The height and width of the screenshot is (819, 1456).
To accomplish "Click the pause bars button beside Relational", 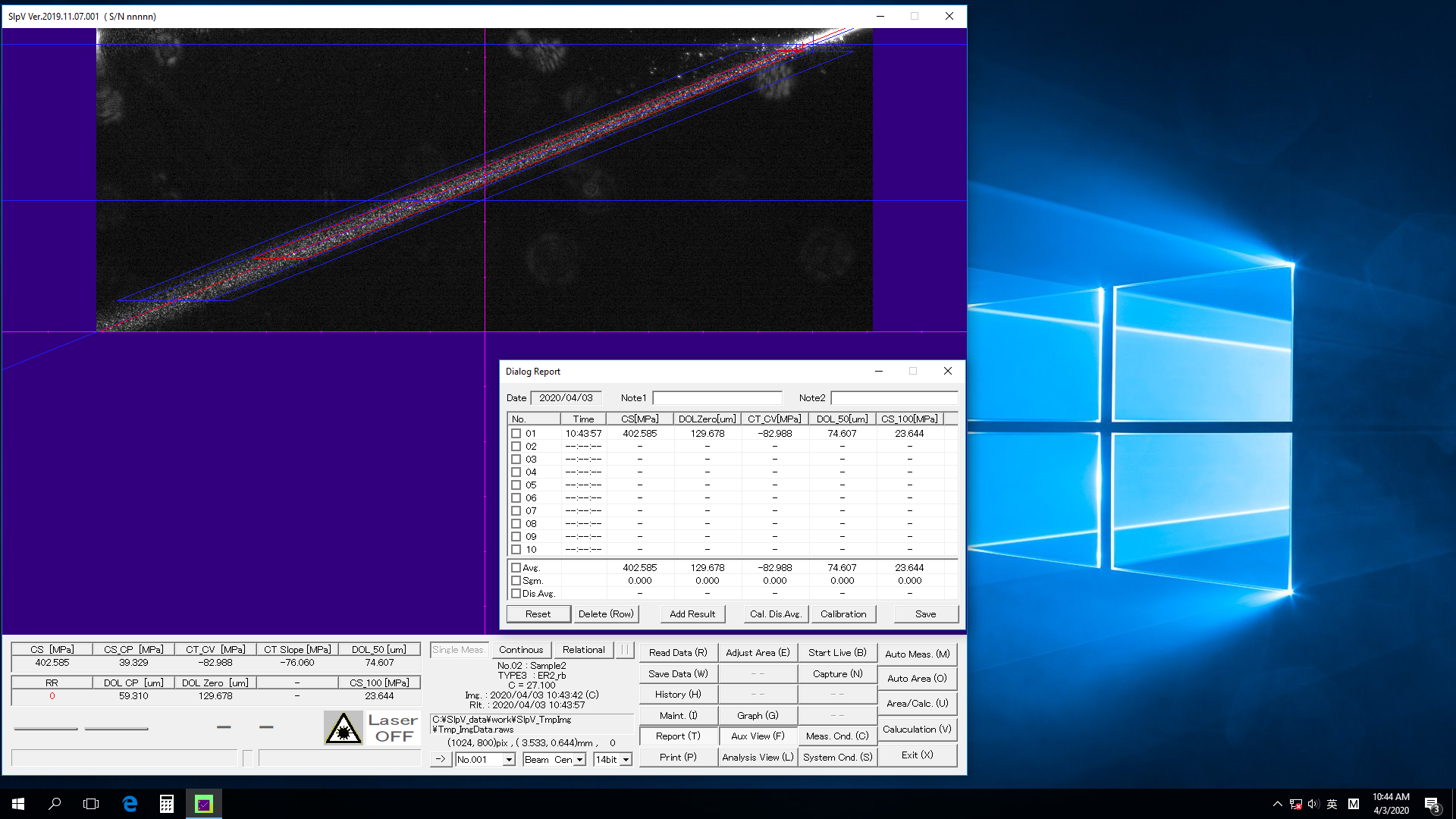I will pos(625,650).
